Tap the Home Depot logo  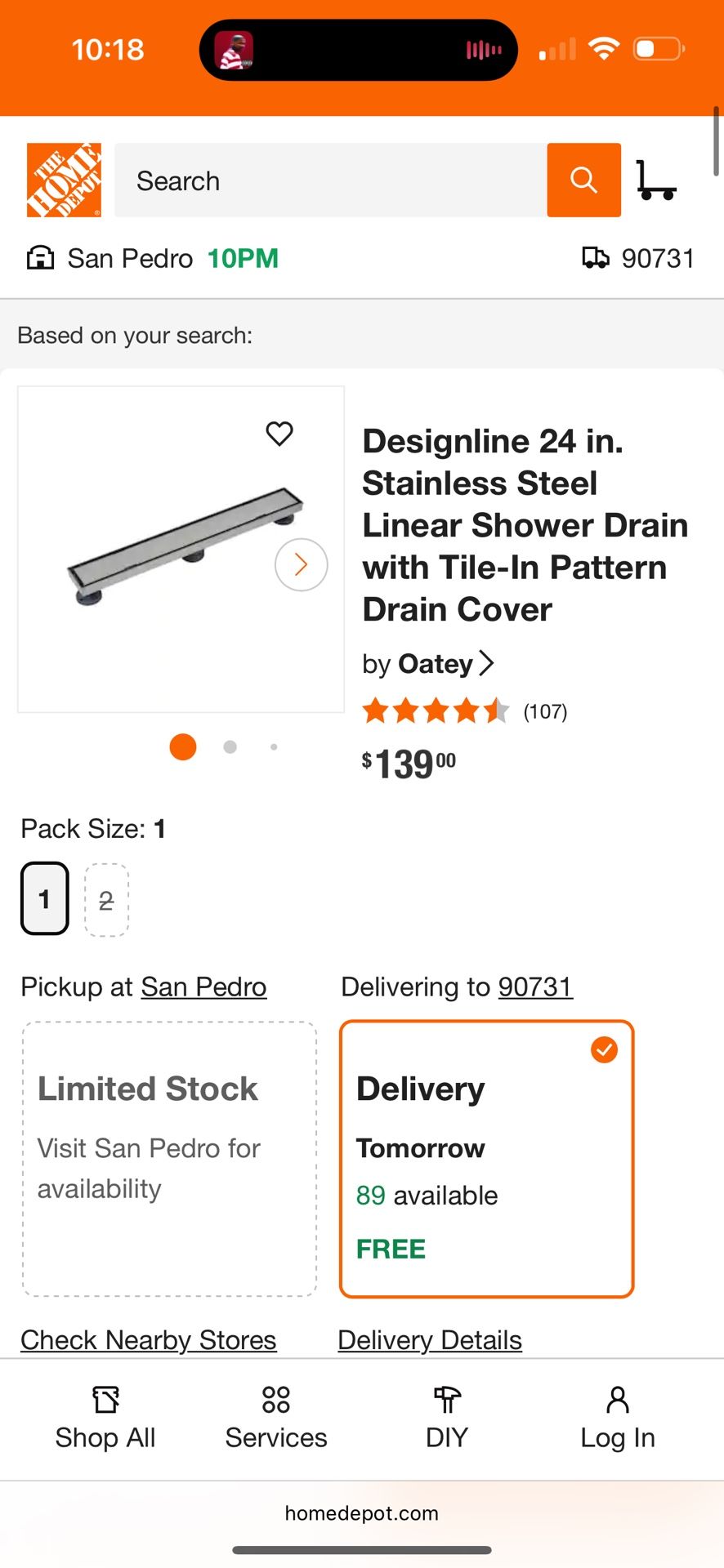(65, 180)
